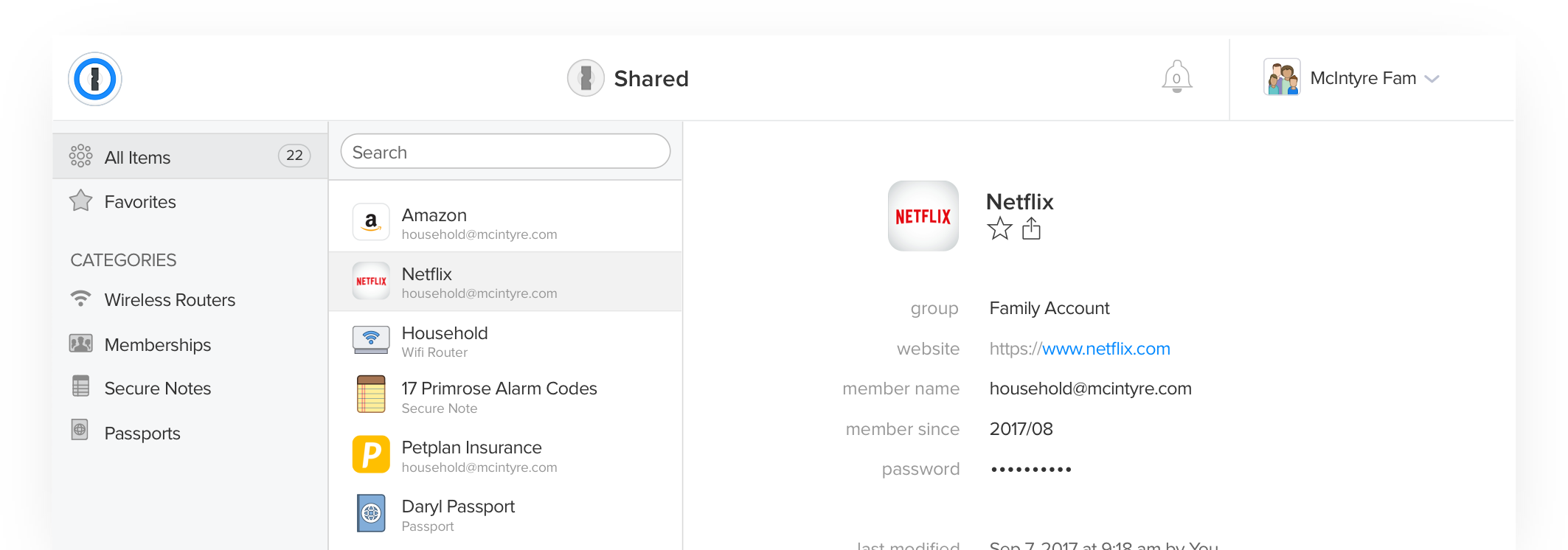Screen dimensions: 1568x550
Task: Click the Netflix logo in item list
Action: tap(371, 281)
